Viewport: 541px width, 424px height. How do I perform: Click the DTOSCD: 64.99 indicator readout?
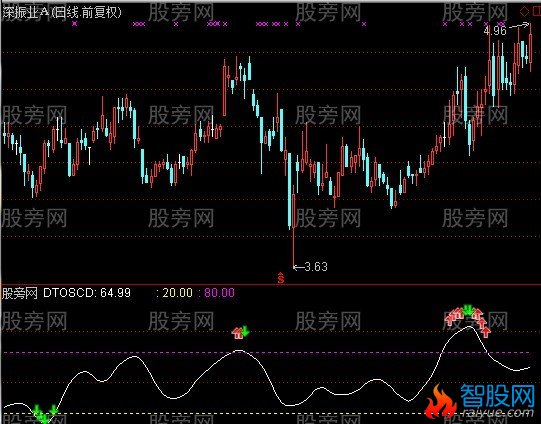point(87,293)
